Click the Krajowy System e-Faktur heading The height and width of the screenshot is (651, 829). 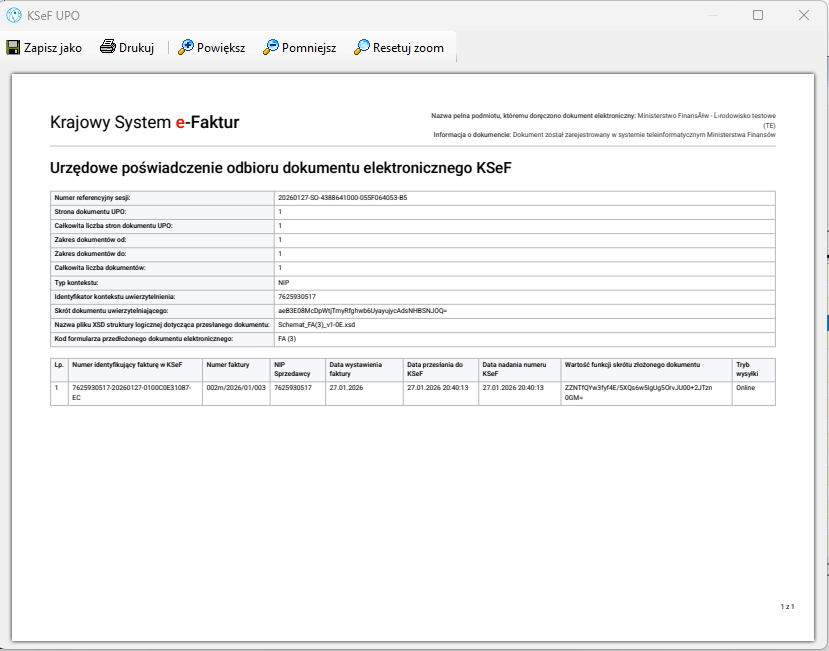click(x=144, y=122)
